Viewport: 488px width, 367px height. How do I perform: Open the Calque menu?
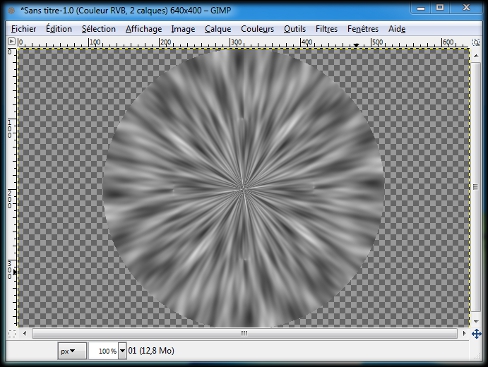(218, 29)
